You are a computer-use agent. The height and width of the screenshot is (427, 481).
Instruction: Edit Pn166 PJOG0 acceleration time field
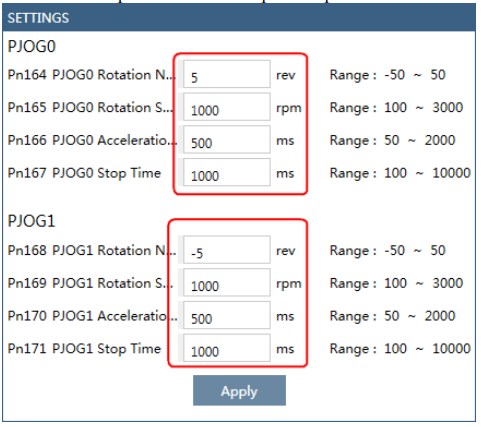[227, 139]
